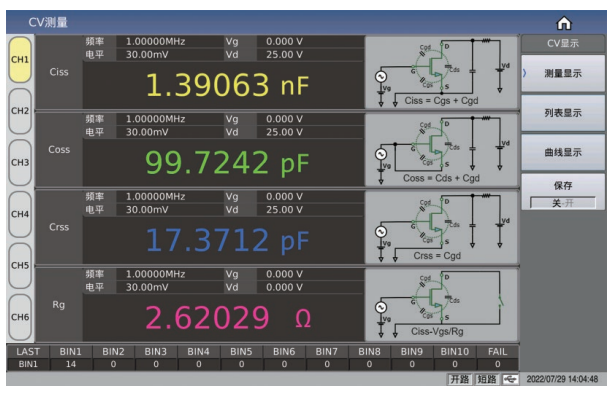This screenshot has height=393, width=613.
Task: Switch to the CH1 channel tab
Action: (20, 60)
